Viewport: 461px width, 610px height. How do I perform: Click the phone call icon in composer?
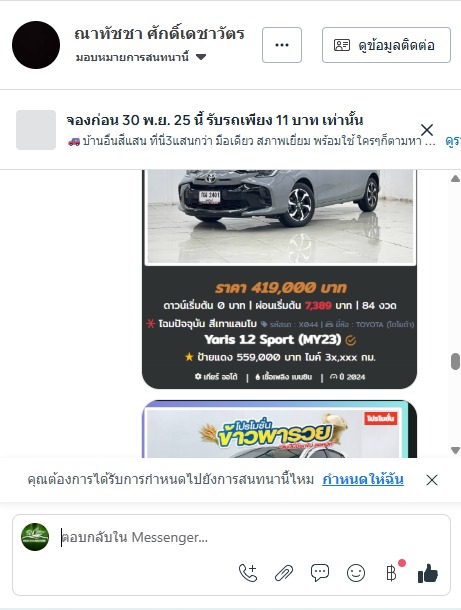click(x=248, y=573)
